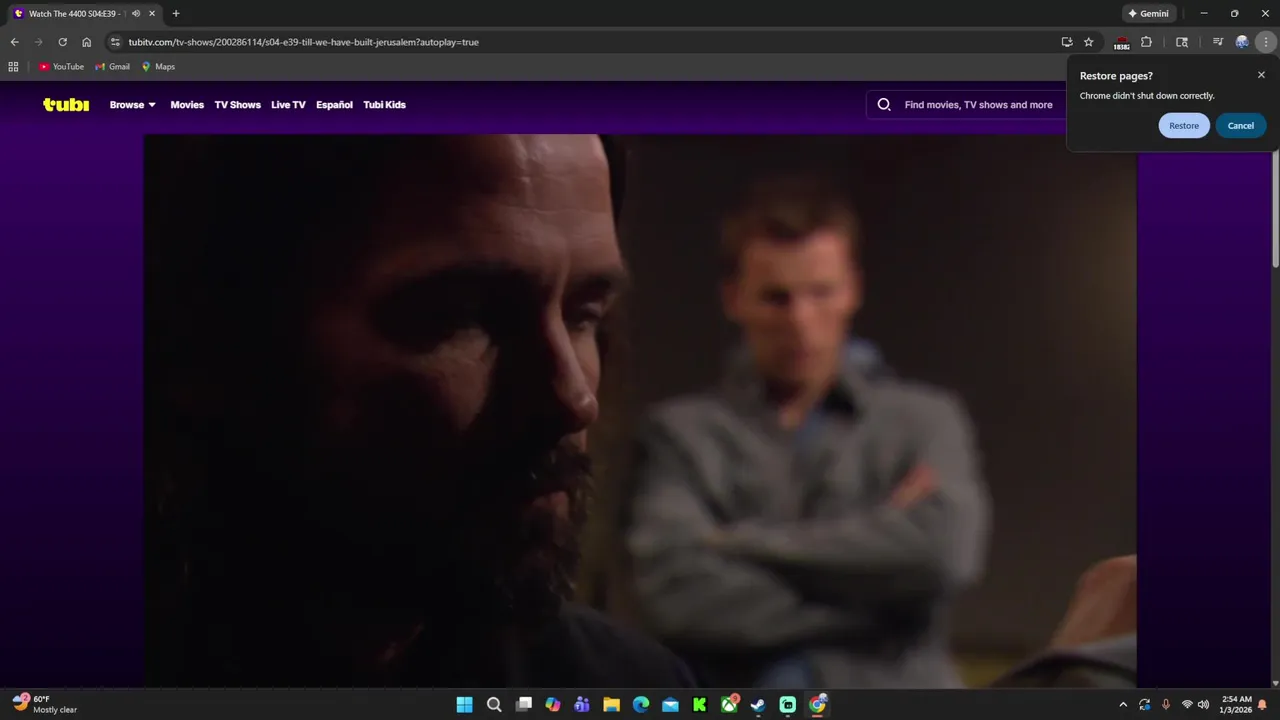The height and width of the screenshot is (720, 1280).
Task: Focus the Find movies search field
Action: point(978,104)
